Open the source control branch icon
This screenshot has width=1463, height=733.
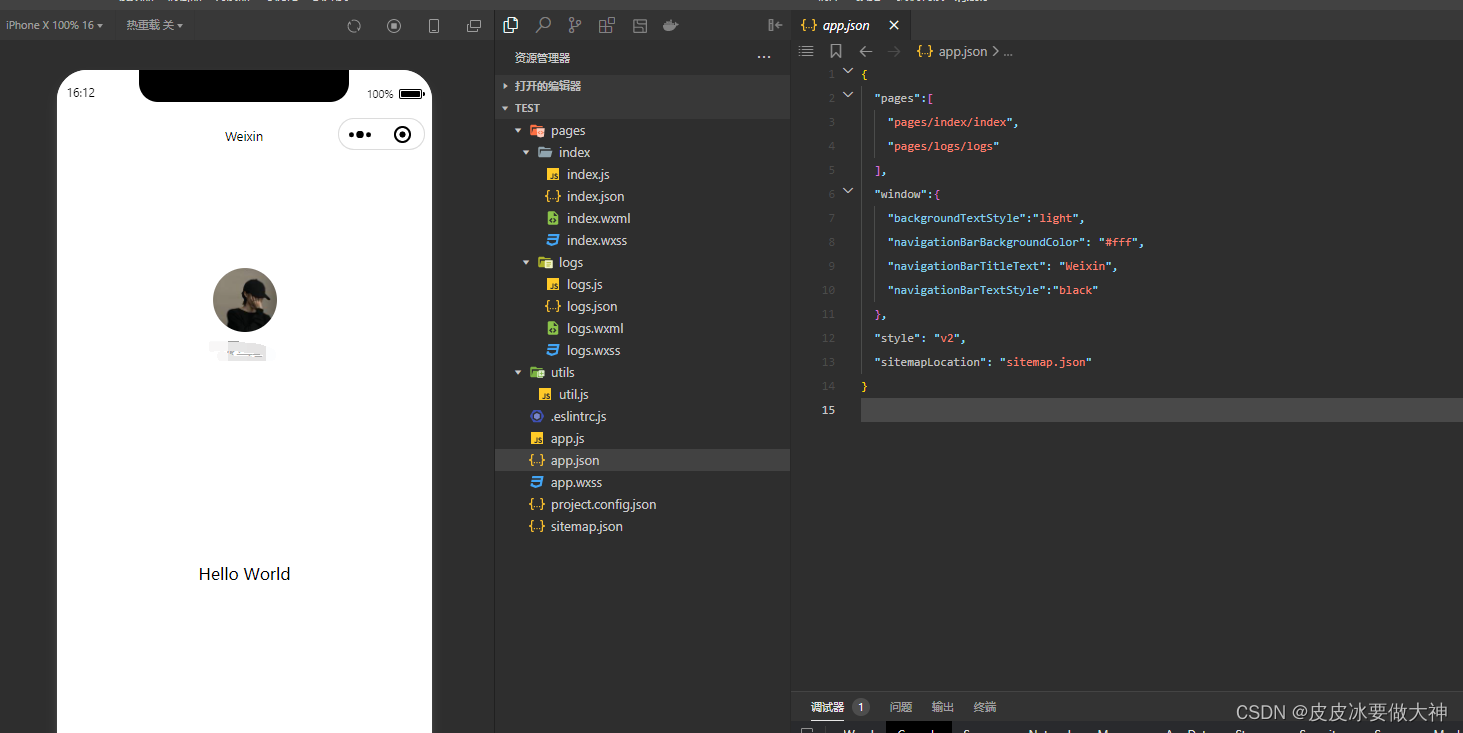pyautogui.click(x=575, y=25)
